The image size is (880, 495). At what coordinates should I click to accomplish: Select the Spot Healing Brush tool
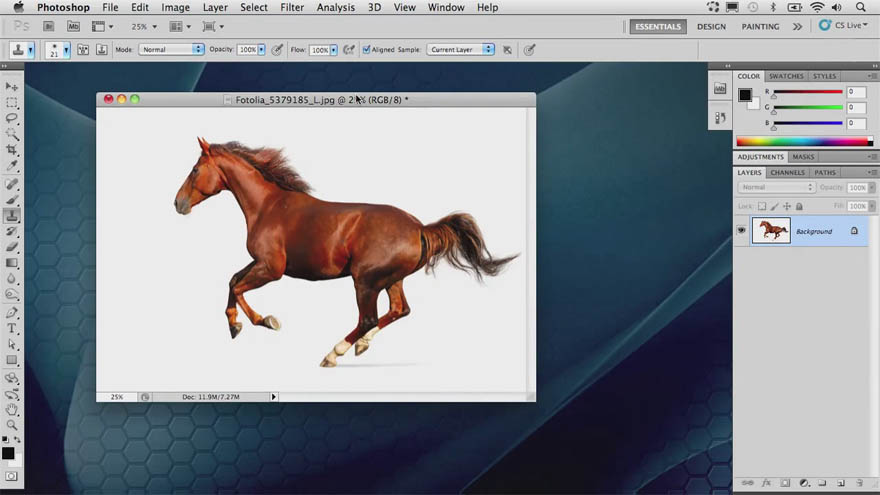tap(12, 184)
